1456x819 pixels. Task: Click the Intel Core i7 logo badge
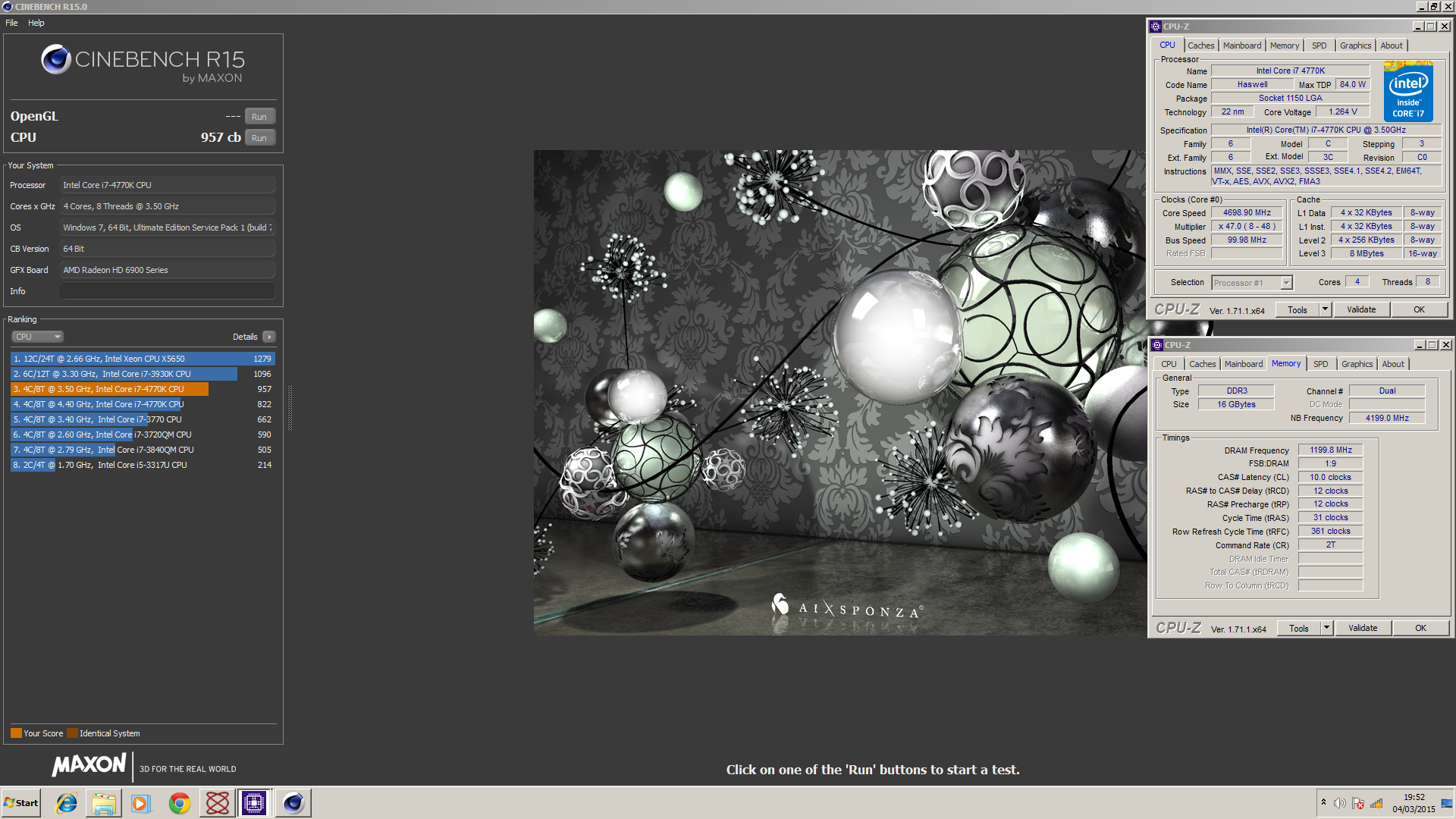click(x=1408, y=92)
